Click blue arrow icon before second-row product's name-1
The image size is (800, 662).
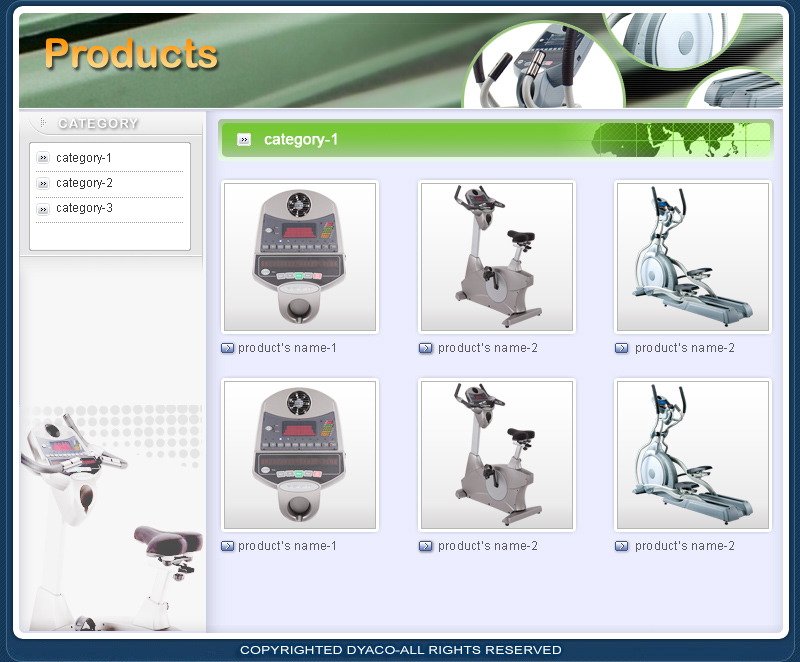pos(227,546)
